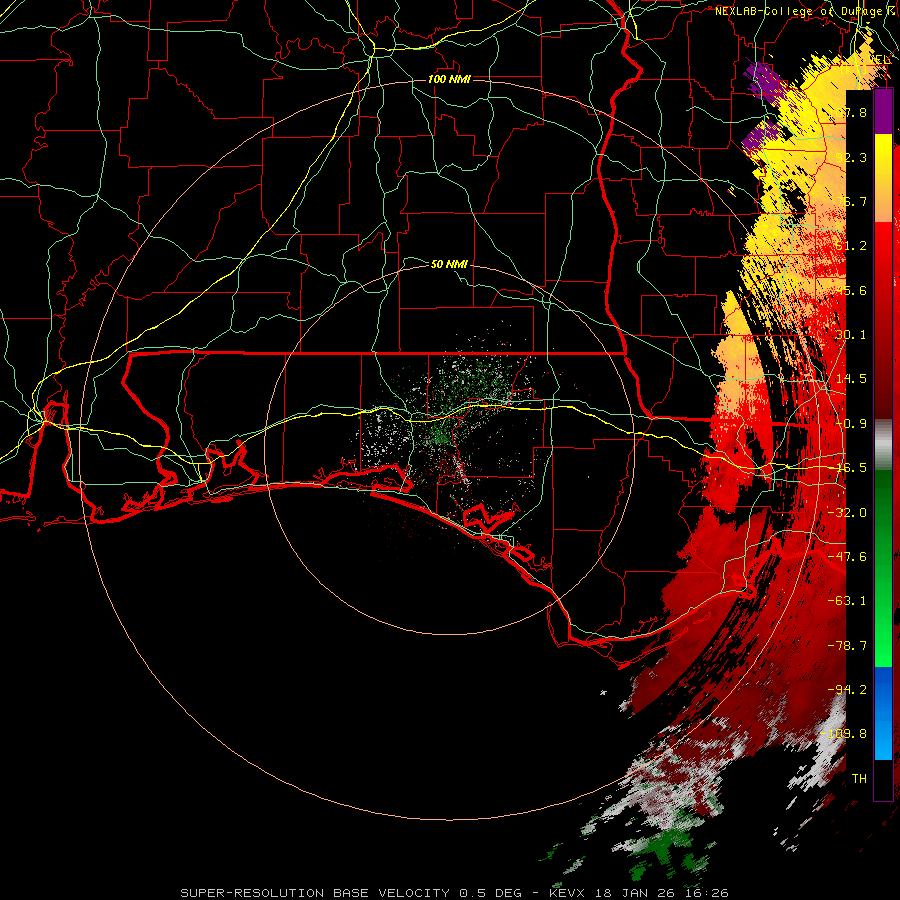Viewport: 900px width, 900px height.
Task: Click the 14.5 scale value
Action: [x=852, y=379]
